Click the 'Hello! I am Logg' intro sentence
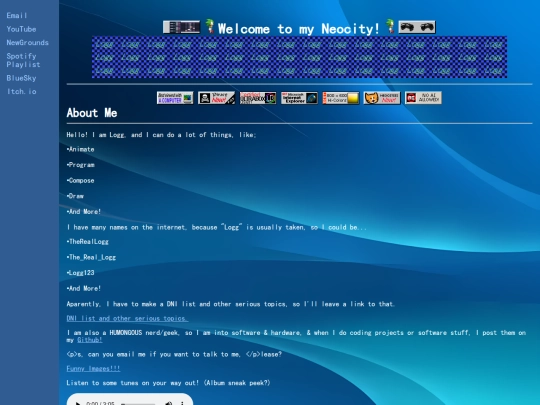This screenshot has height=405, width=540. [162, 135]
